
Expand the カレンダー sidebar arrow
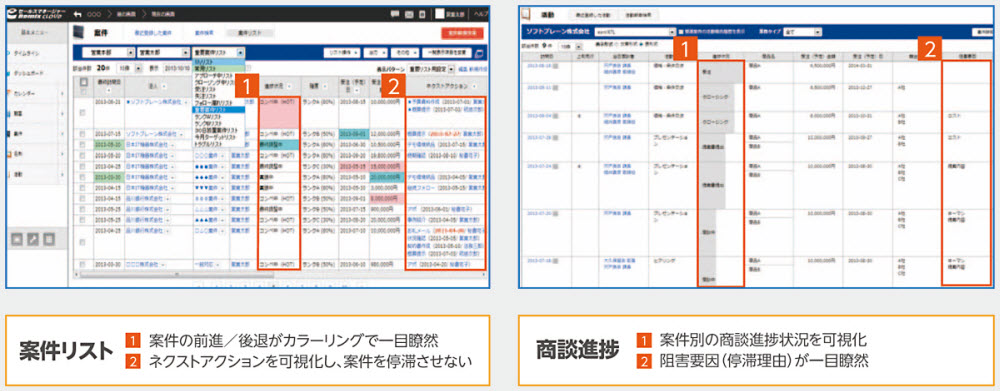62,94
